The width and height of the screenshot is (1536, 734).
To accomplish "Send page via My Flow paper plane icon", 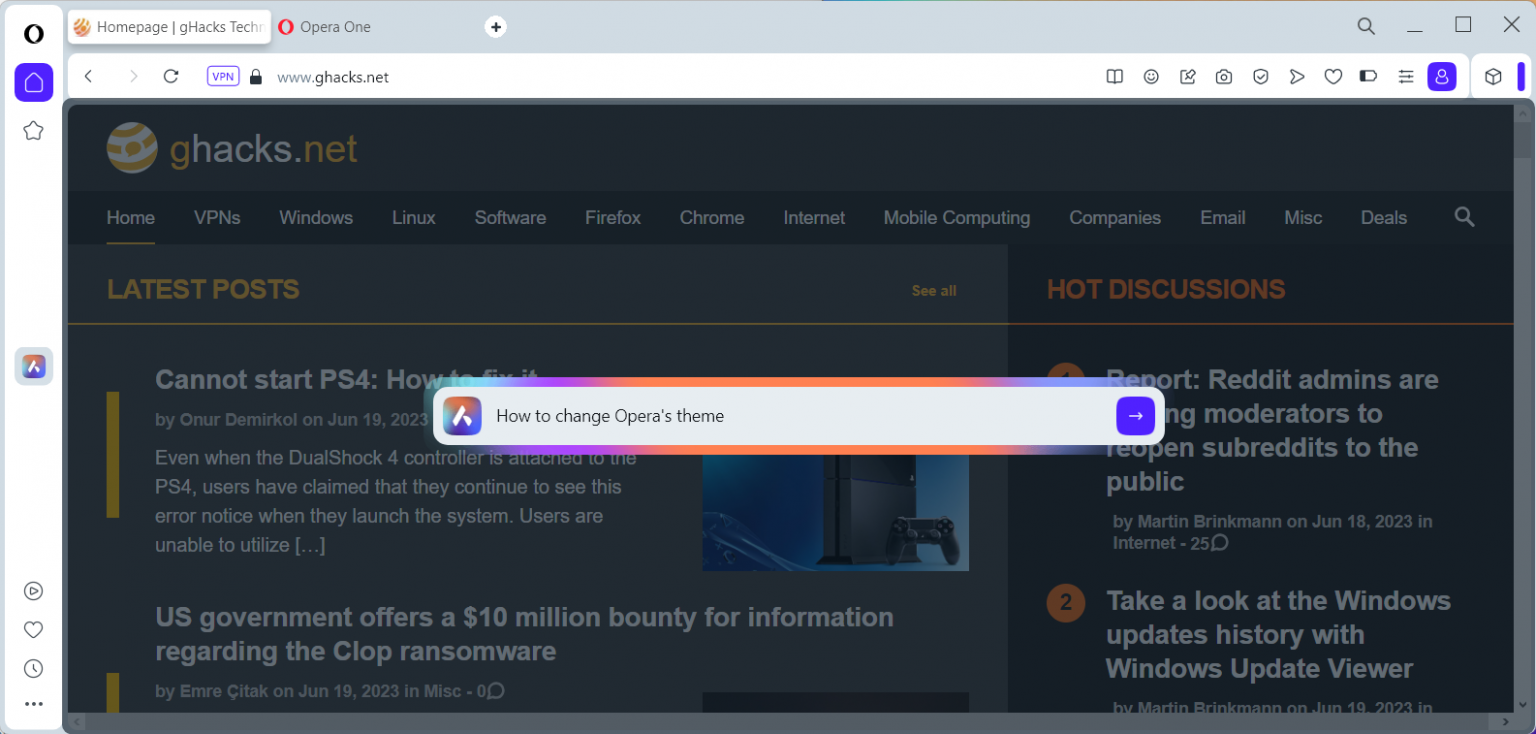I will pos(1297,76).
